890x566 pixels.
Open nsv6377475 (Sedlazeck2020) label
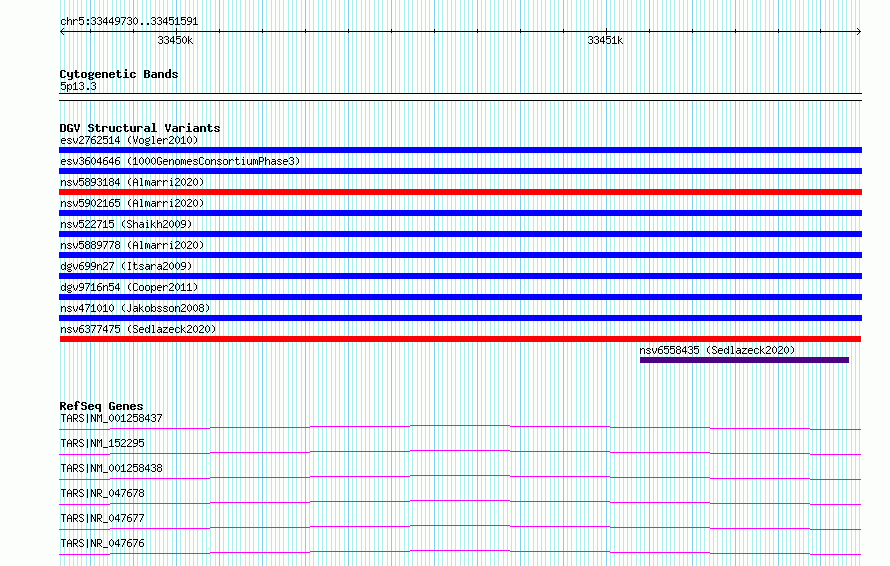tap(138, 329)
